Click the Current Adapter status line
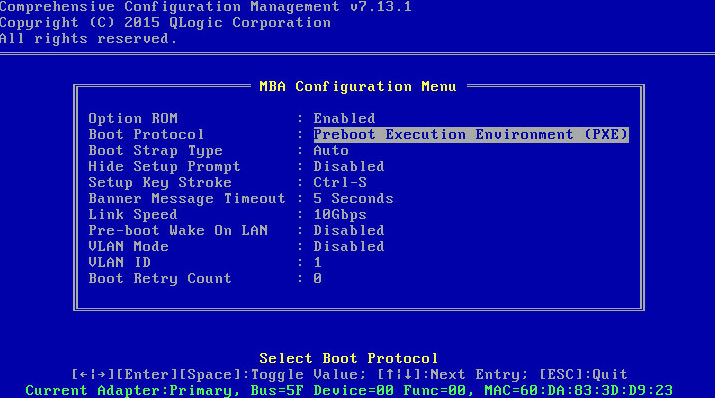 click(349, 390)
